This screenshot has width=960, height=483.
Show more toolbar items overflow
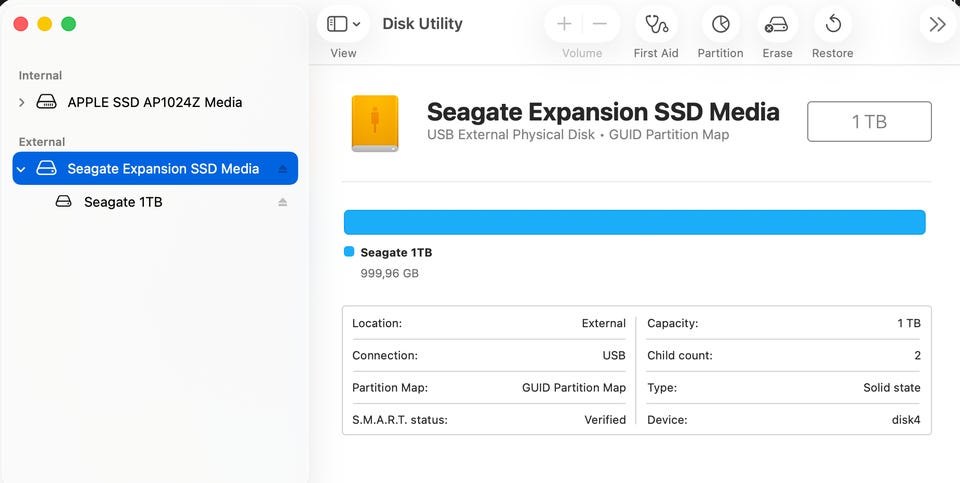tap(936, 25)
